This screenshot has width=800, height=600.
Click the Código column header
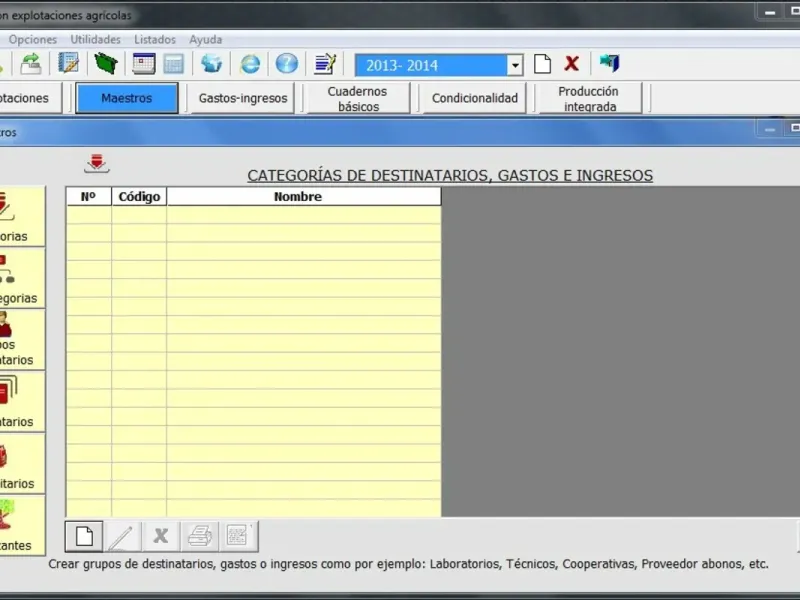139,196
